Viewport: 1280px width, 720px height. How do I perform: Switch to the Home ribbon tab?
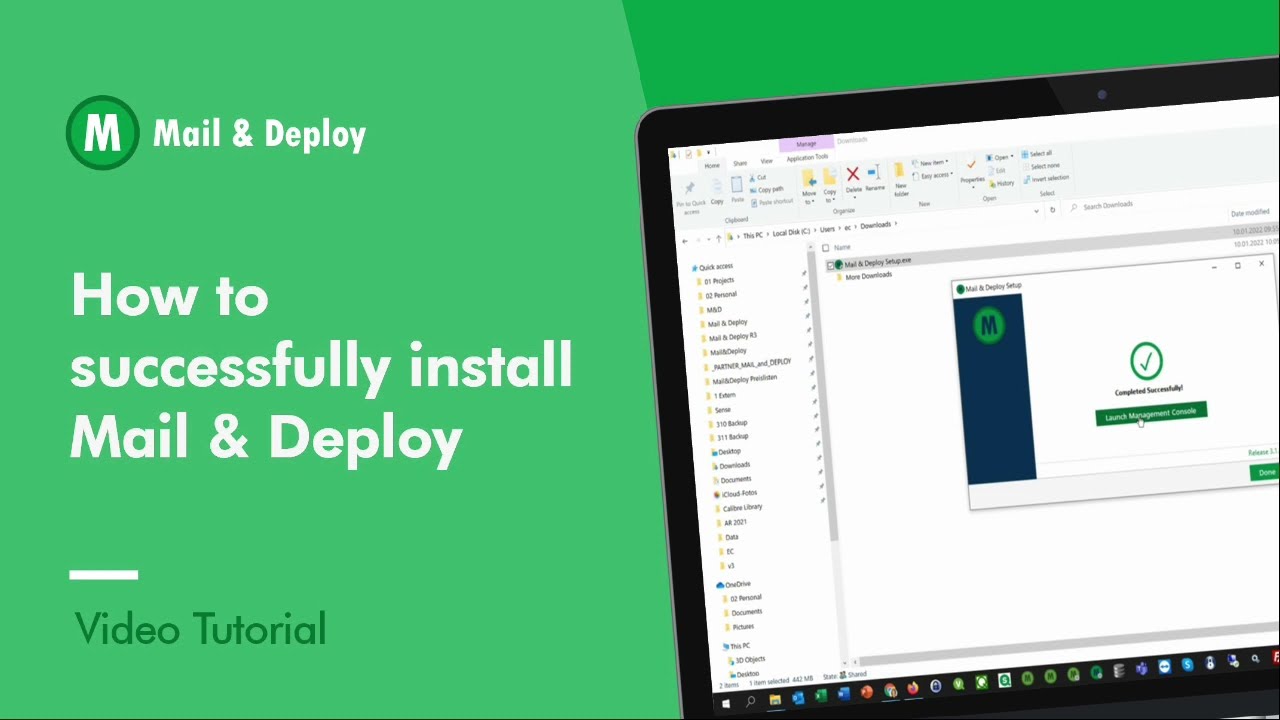(712, 166)
